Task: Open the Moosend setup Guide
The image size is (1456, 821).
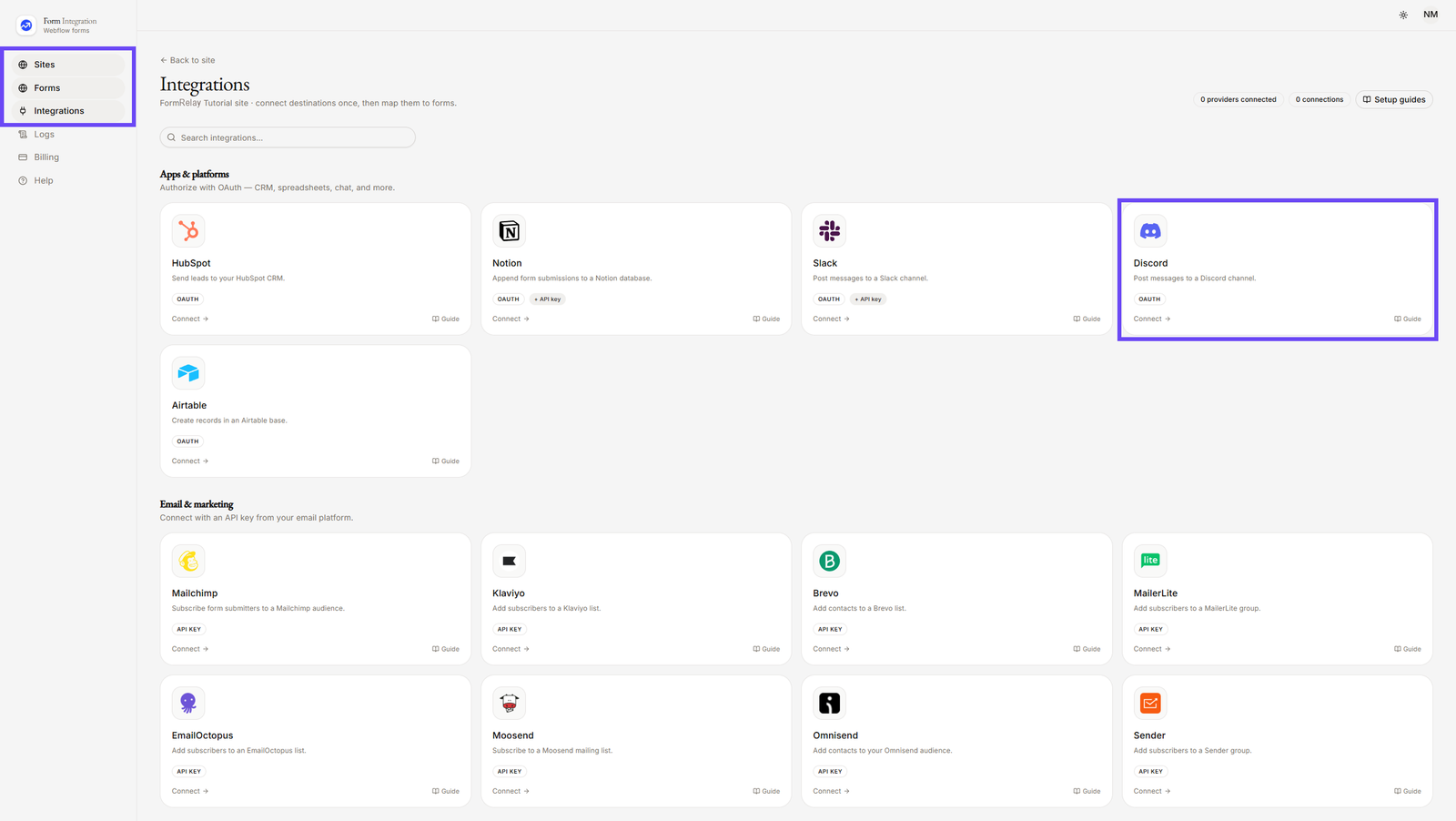Action: 766,791
